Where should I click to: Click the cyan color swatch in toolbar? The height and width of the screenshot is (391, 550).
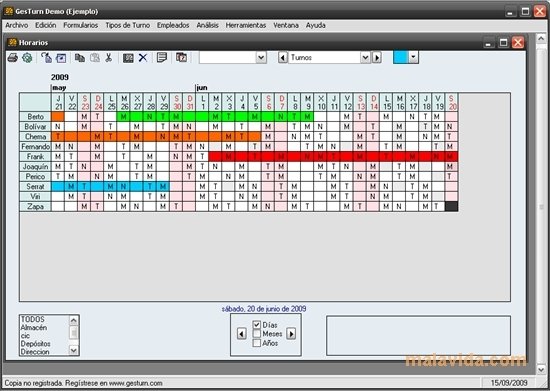point(401,58)
